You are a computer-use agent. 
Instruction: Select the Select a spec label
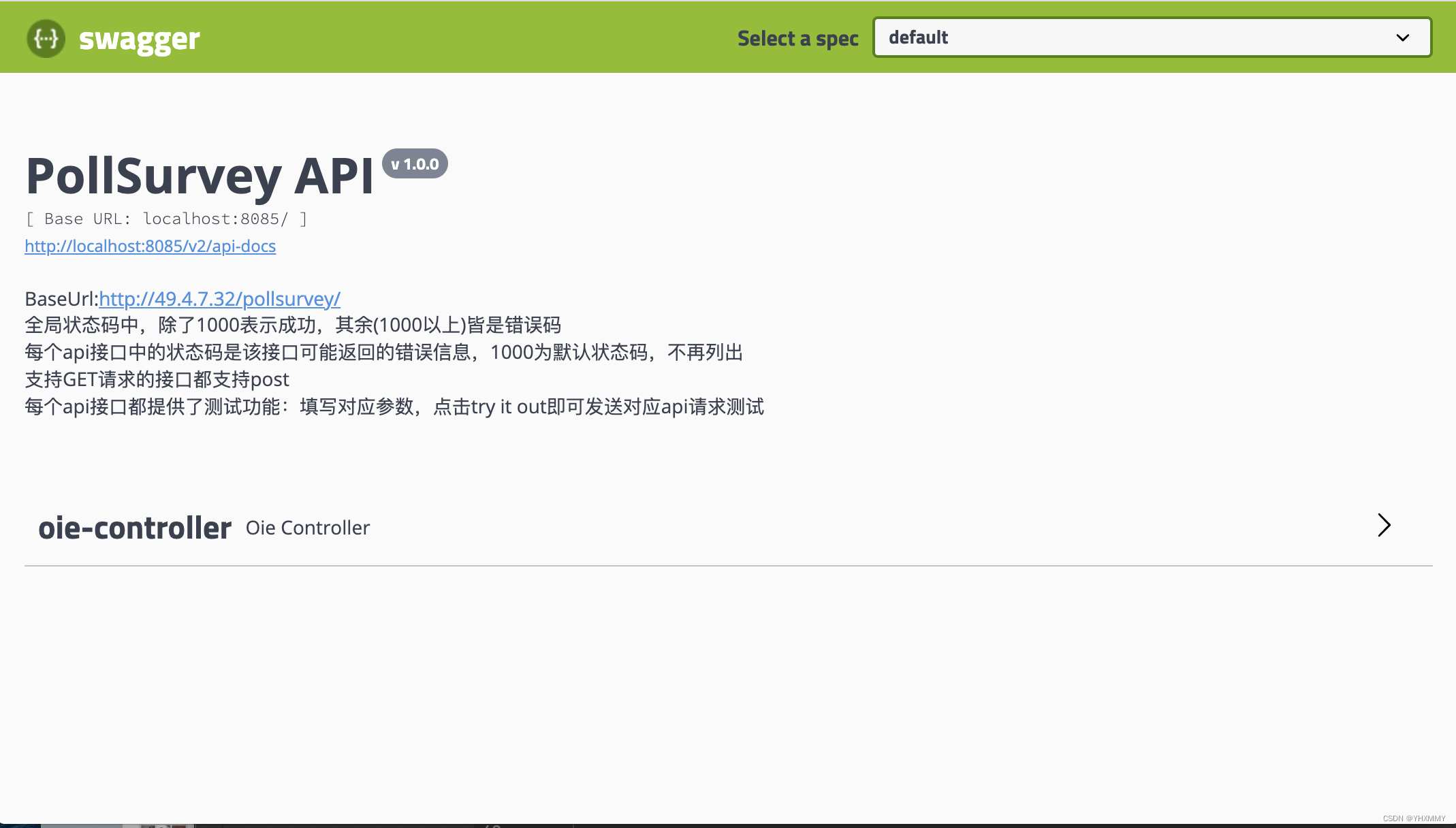[798, 38]
